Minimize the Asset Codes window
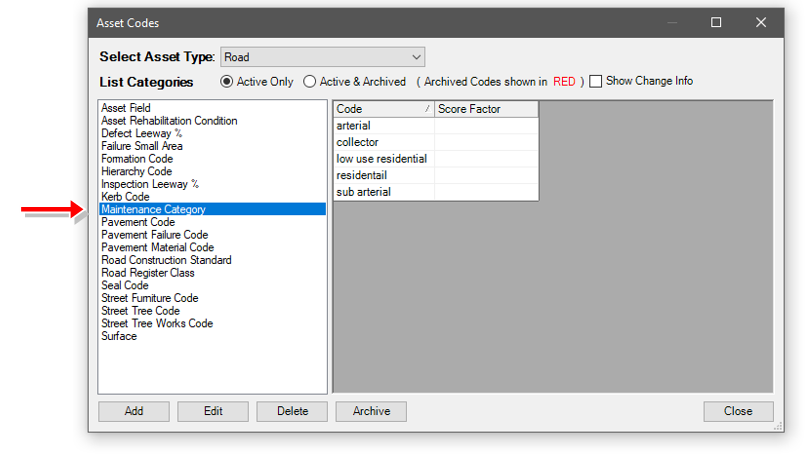 pos(670,22)
